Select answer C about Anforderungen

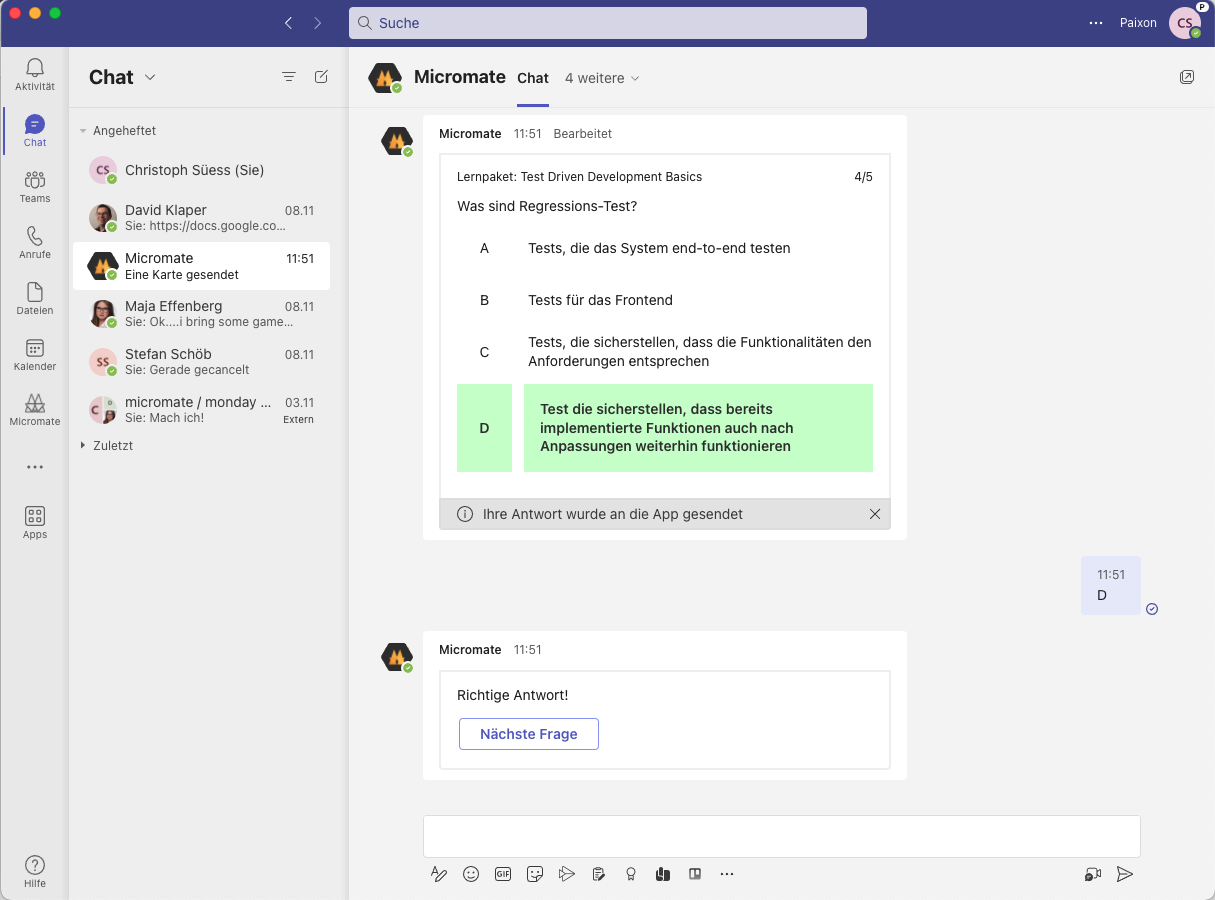[665, 352]
